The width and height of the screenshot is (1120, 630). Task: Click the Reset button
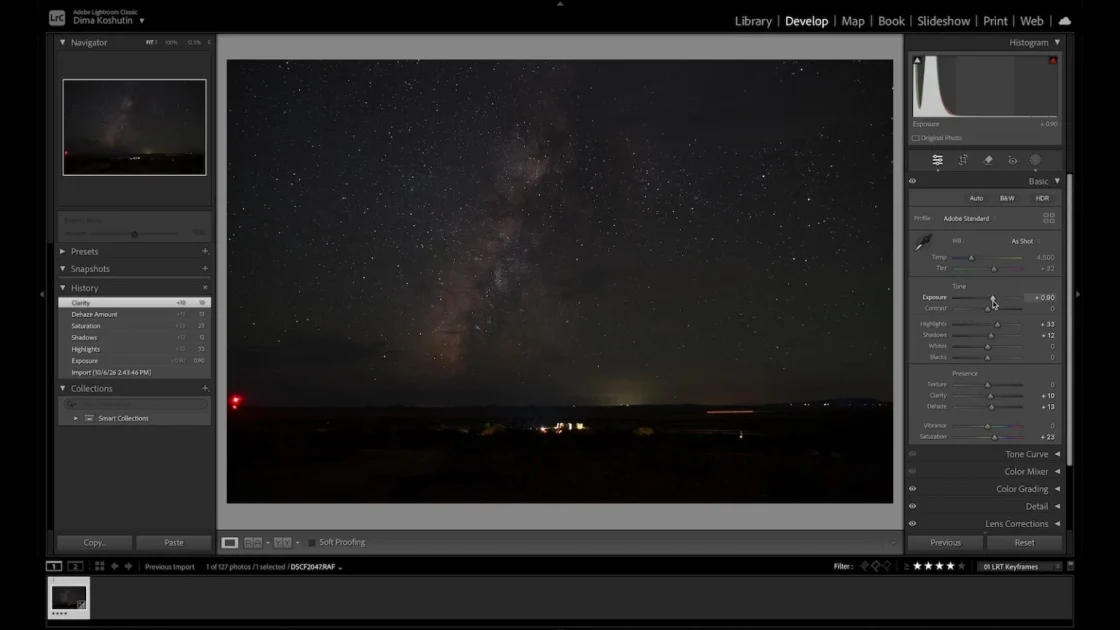(1024, 543)
